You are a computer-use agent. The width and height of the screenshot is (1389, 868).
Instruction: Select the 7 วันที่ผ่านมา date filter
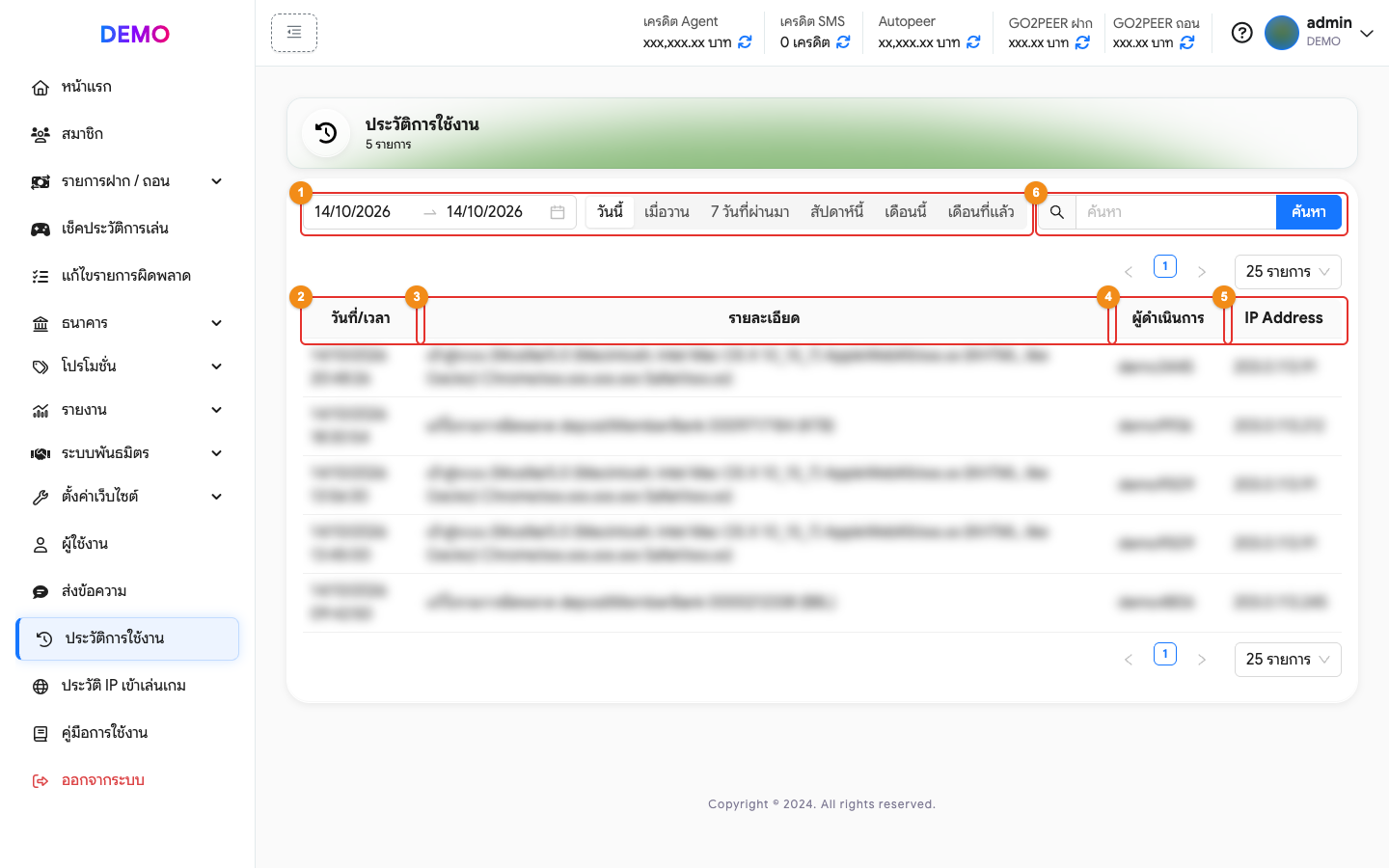(x=749, y=212)
